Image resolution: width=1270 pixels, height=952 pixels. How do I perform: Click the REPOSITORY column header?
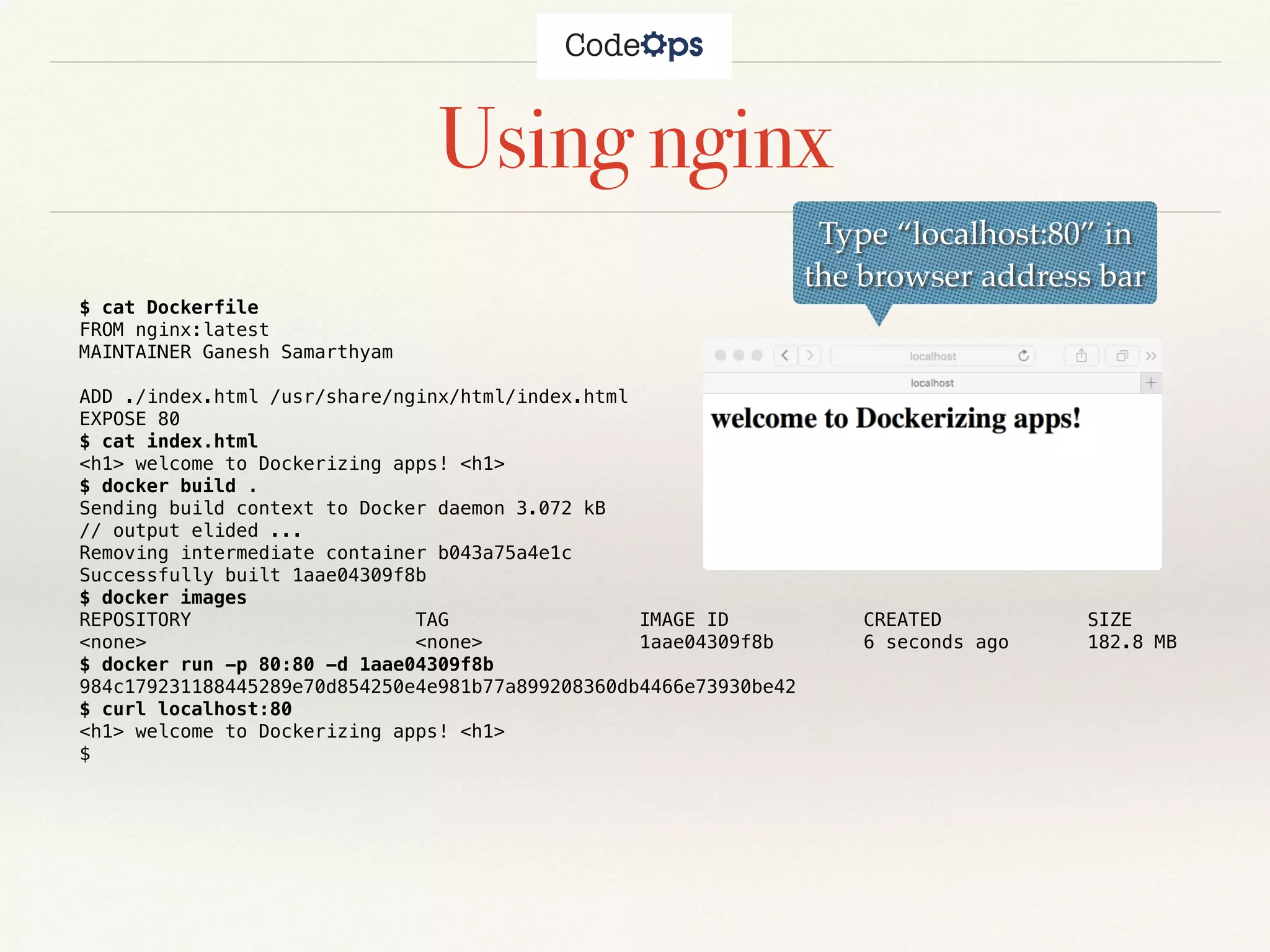point(135,620)
